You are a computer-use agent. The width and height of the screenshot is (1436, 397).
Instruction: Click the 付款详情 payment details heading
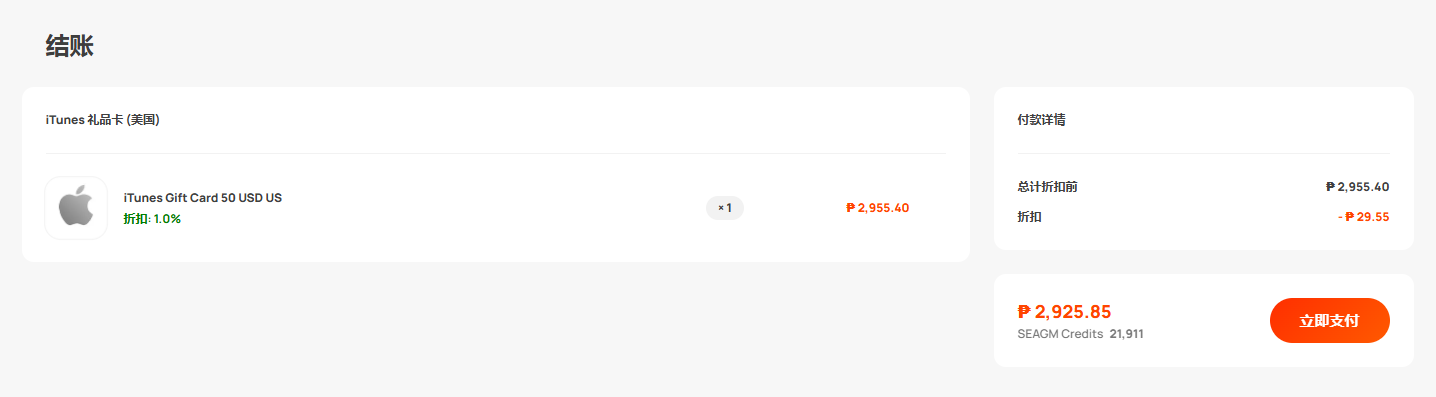[x=1041, y=120]
